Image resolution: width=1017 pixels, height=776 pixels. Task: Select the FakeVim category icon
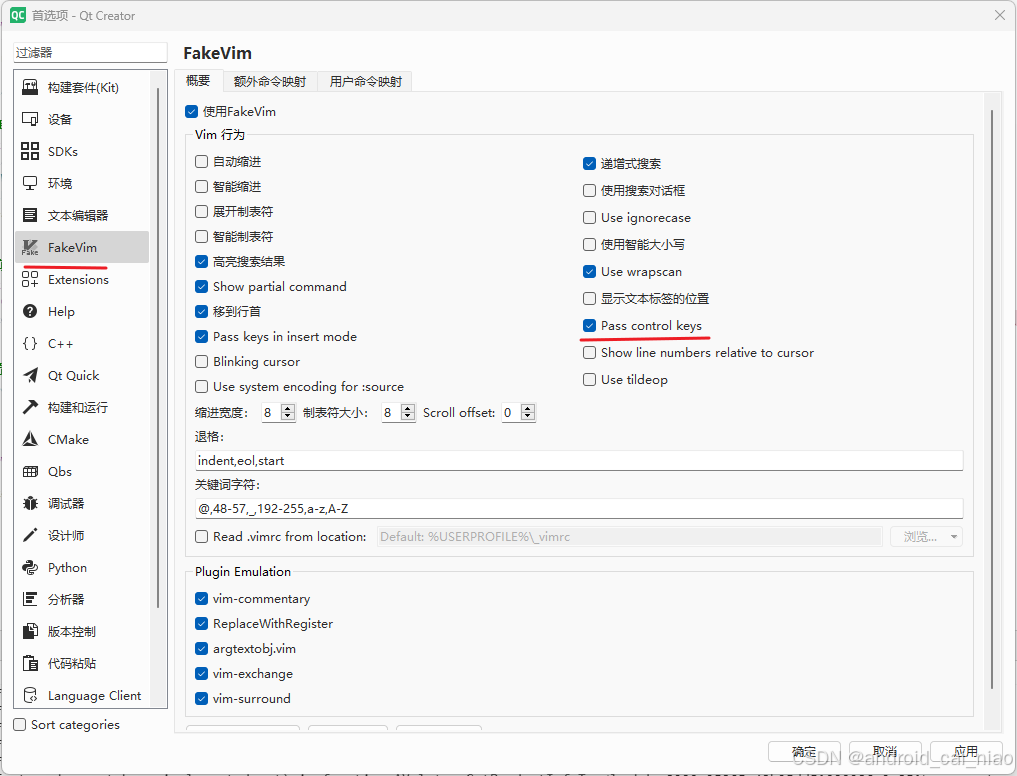click(x=30, y=247)
